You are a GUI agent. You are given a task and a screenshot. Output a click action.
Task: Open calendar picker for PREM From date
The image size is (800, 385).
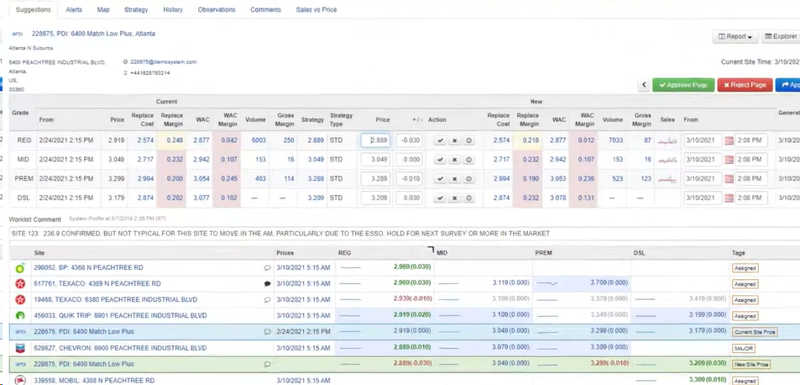pyautogui.click(x=729, y=179)
